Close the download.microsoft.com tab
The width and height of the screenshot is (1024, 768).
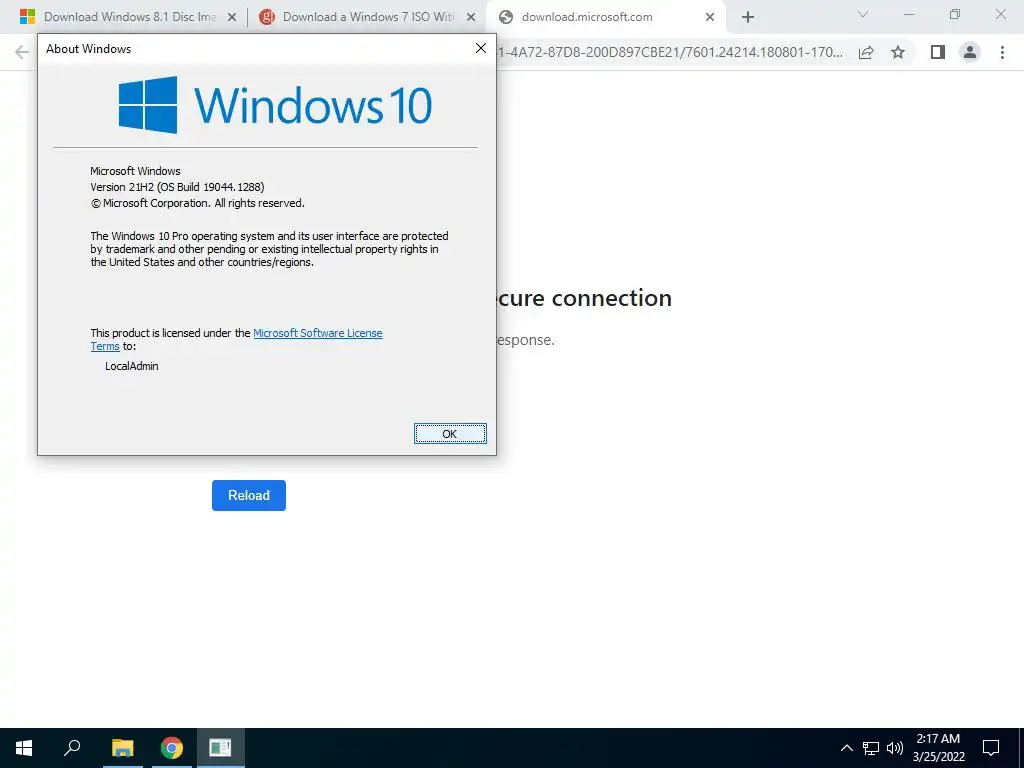(x=710, y=18)
